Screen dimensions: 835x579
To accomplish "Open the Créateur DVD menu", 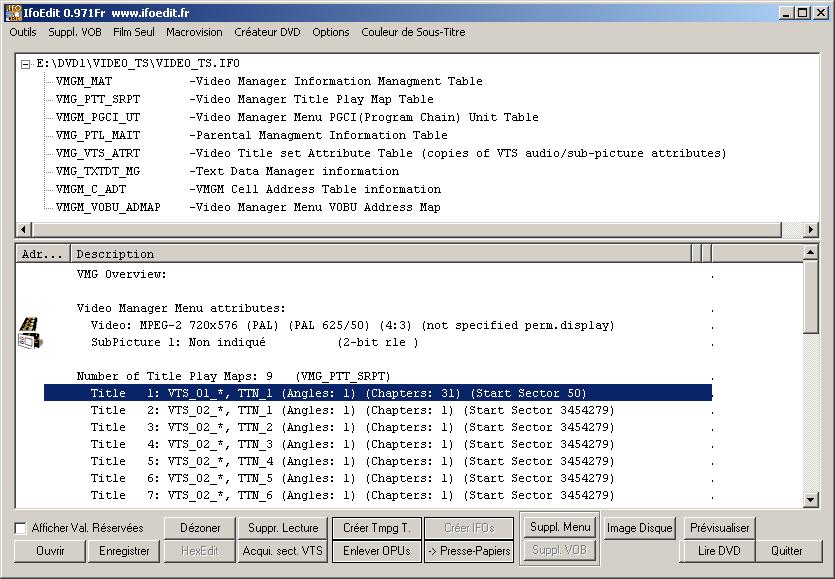I will coord(267,32).
